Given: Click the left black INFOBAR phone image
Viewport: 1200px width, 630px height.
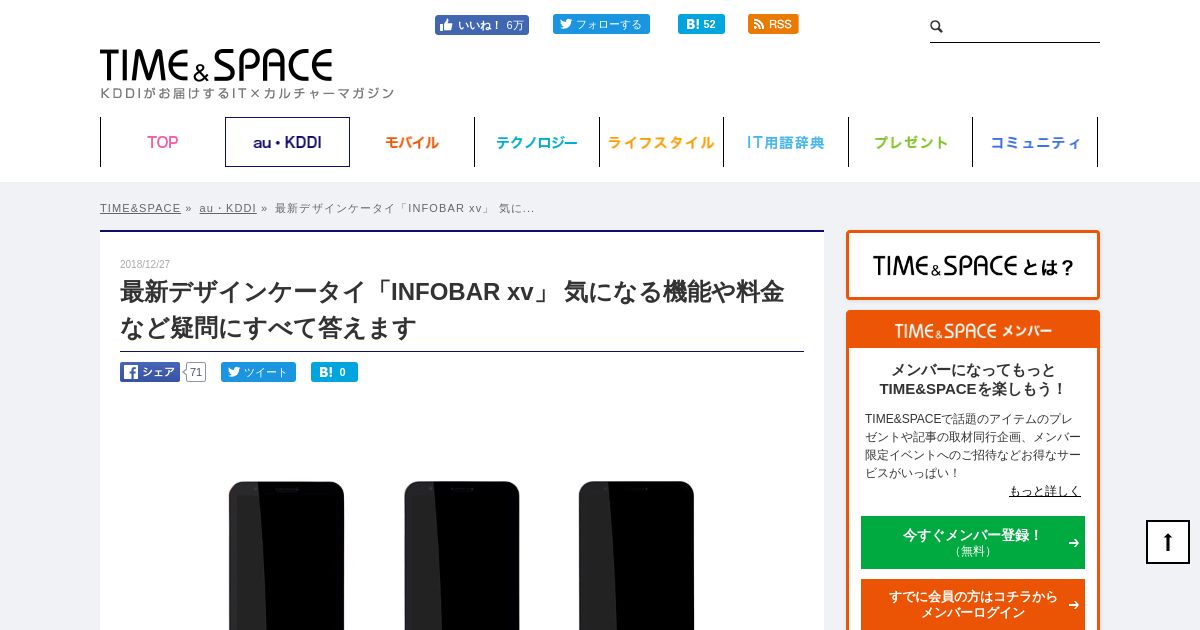Looking at the screenshot, I should click(x=286, y=555).
